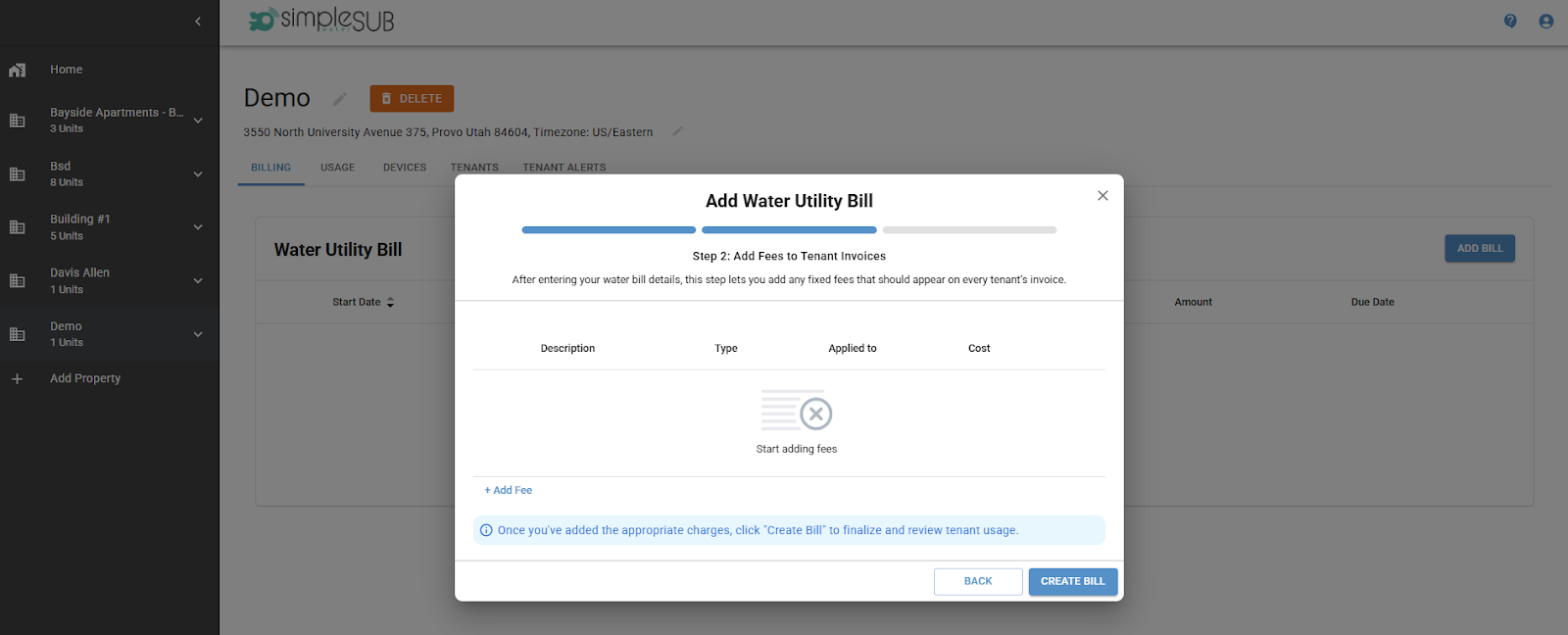Click the pencil icon next to Demo title
Image resolution: width=1568 pixels, height=635 pixels.
pos(340,99)
